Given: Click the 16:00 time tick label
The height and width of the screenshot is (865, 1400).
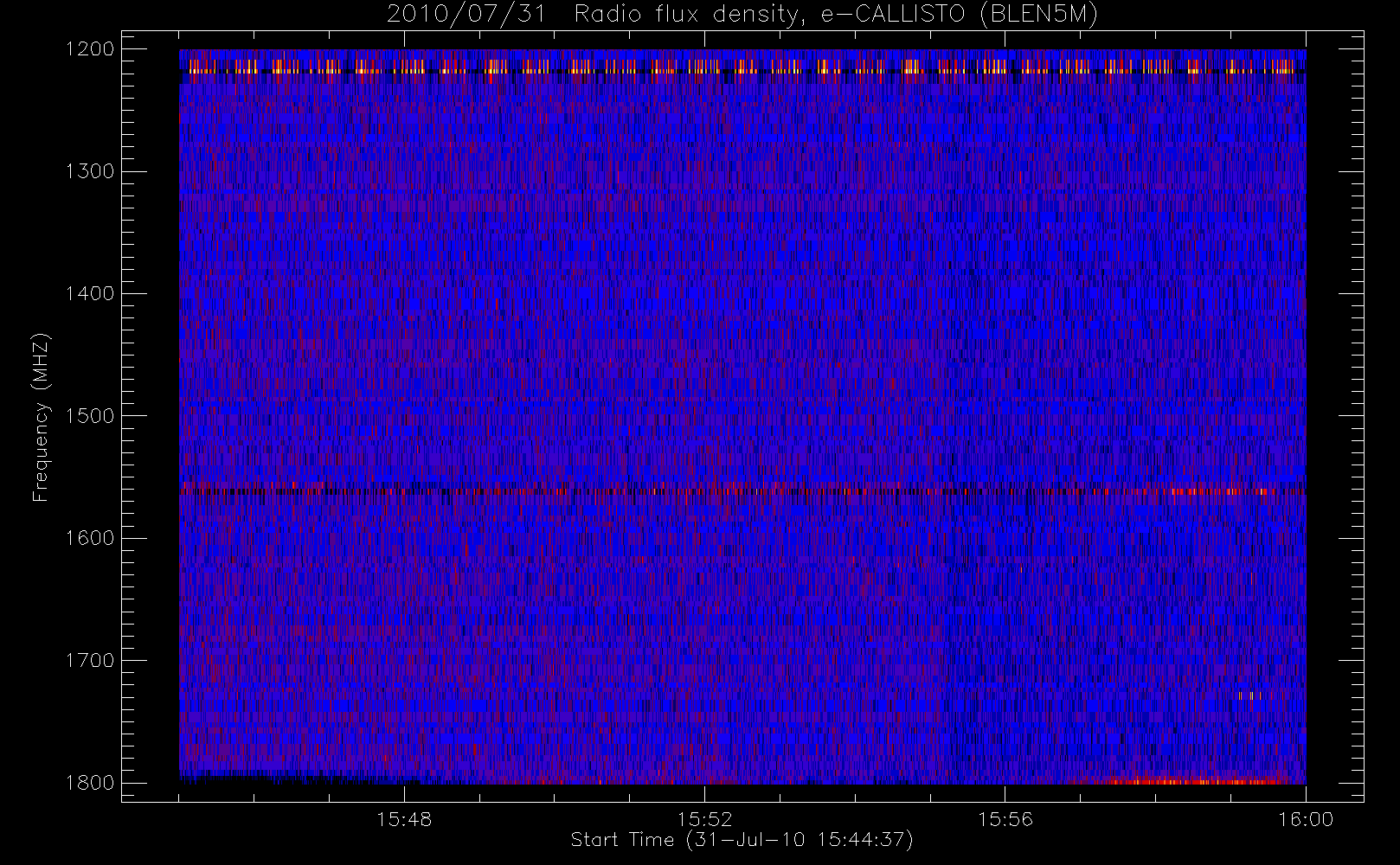Looking at the screenshot, I should (1306, 819).
